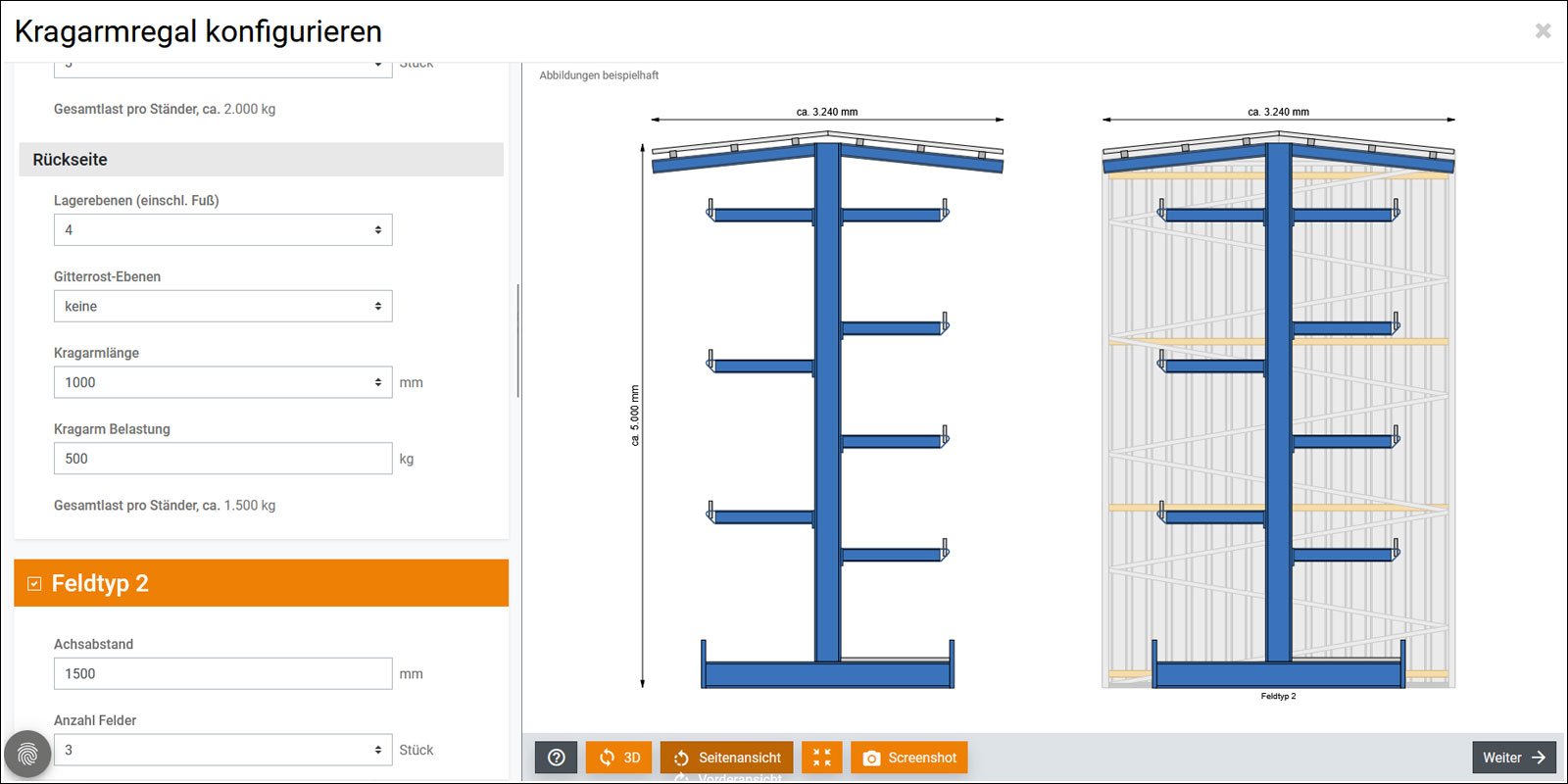Open the Gitterrost-Ebenen dropdown
The width and height of the screenshot is (1568, 784).
pyautogui.click(x=222, y=307)
